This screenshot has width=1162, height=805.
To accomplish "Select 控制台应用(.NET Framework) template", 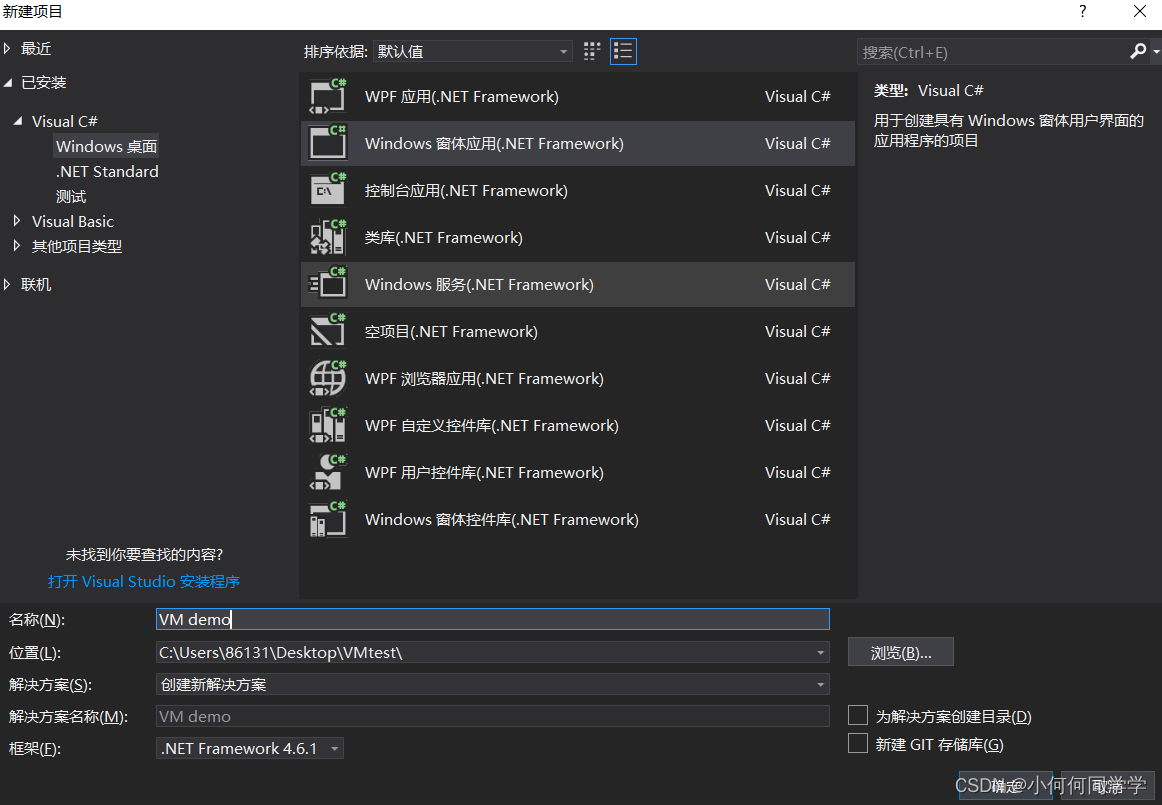I will coord(578,191).
